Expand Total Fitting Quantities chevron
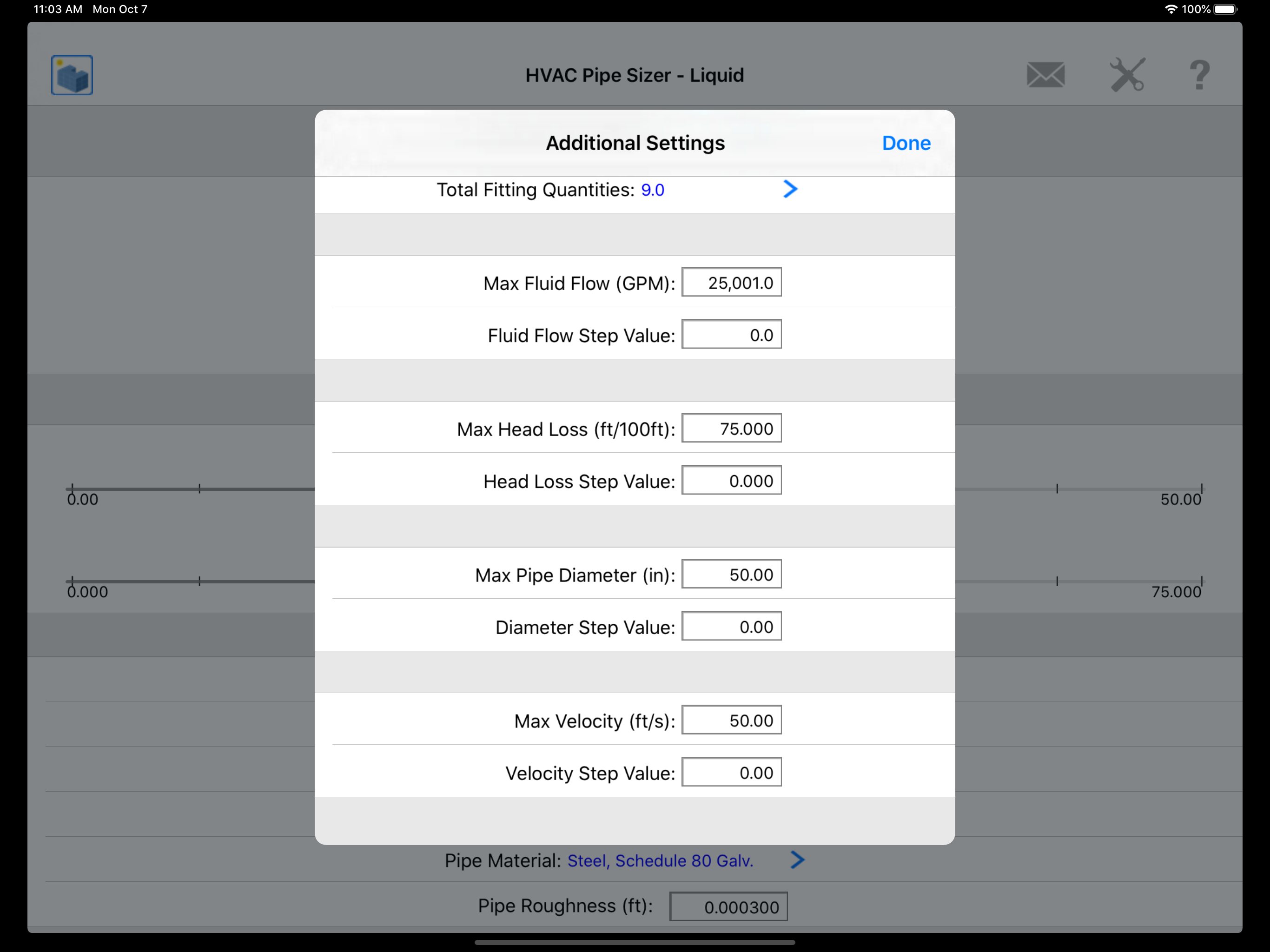 click(790, 189)
